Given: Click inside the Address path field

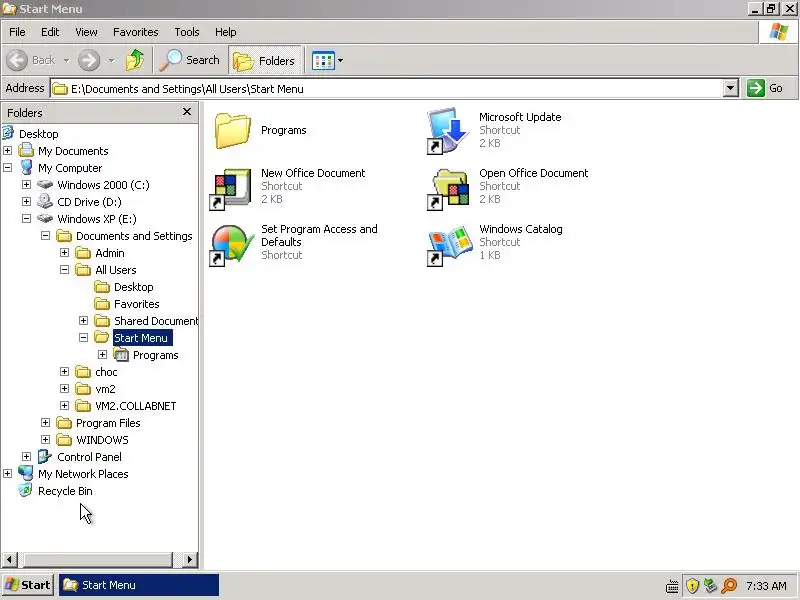Looking at the screenshot, I should pyautogui.click(x=386, y=89).
